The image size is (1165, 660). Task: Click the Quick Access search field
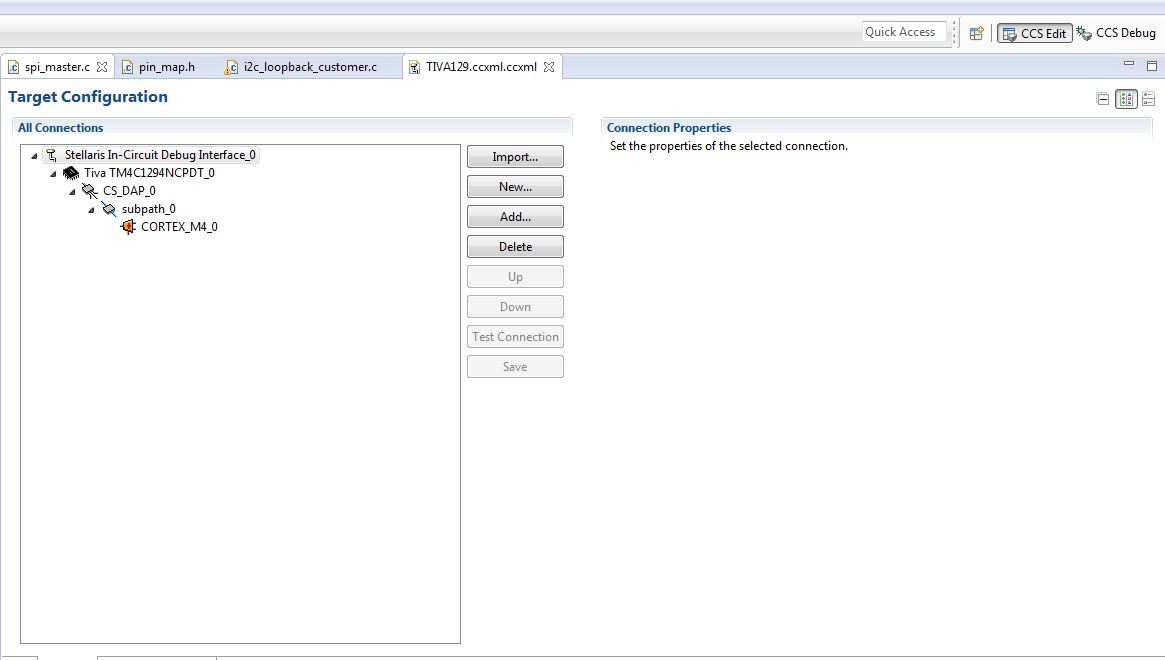(x=903, y=32)
